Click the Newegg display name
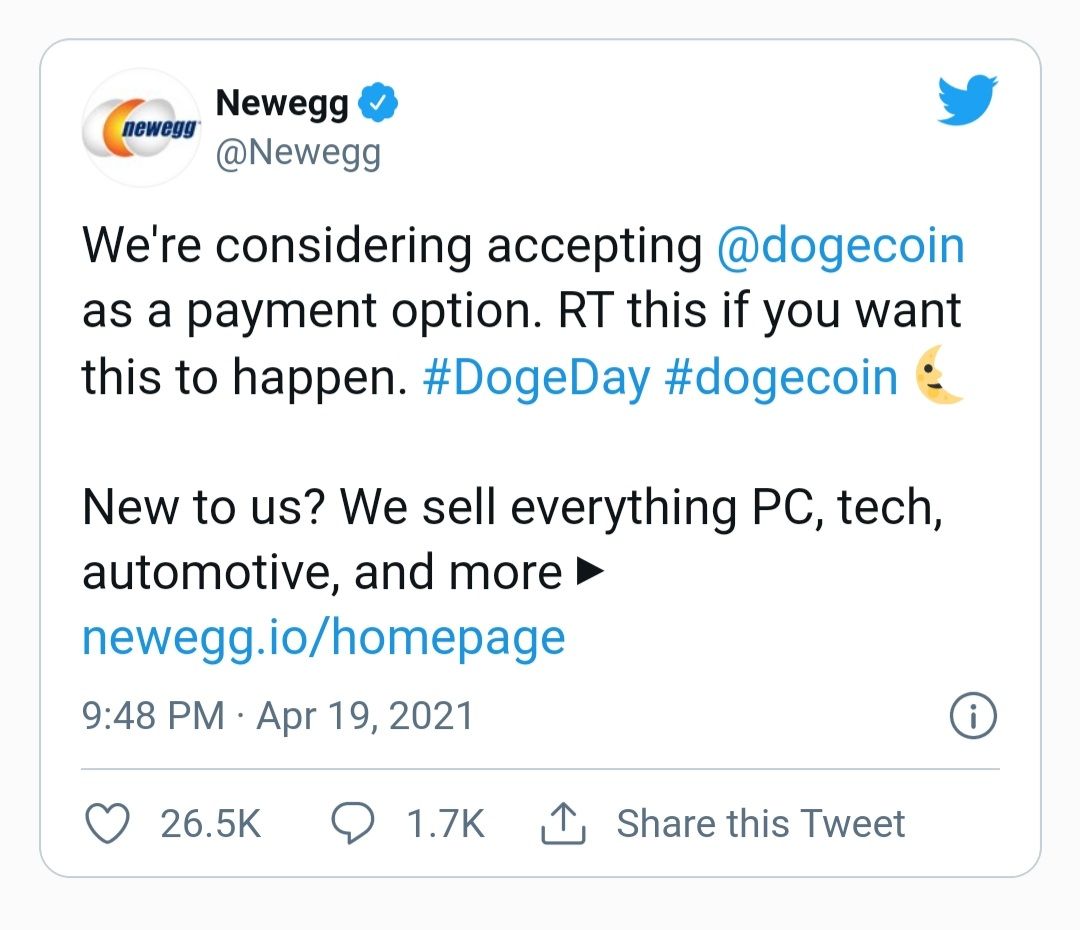Viewport: 1080px width, 930px height. [282, 103]
